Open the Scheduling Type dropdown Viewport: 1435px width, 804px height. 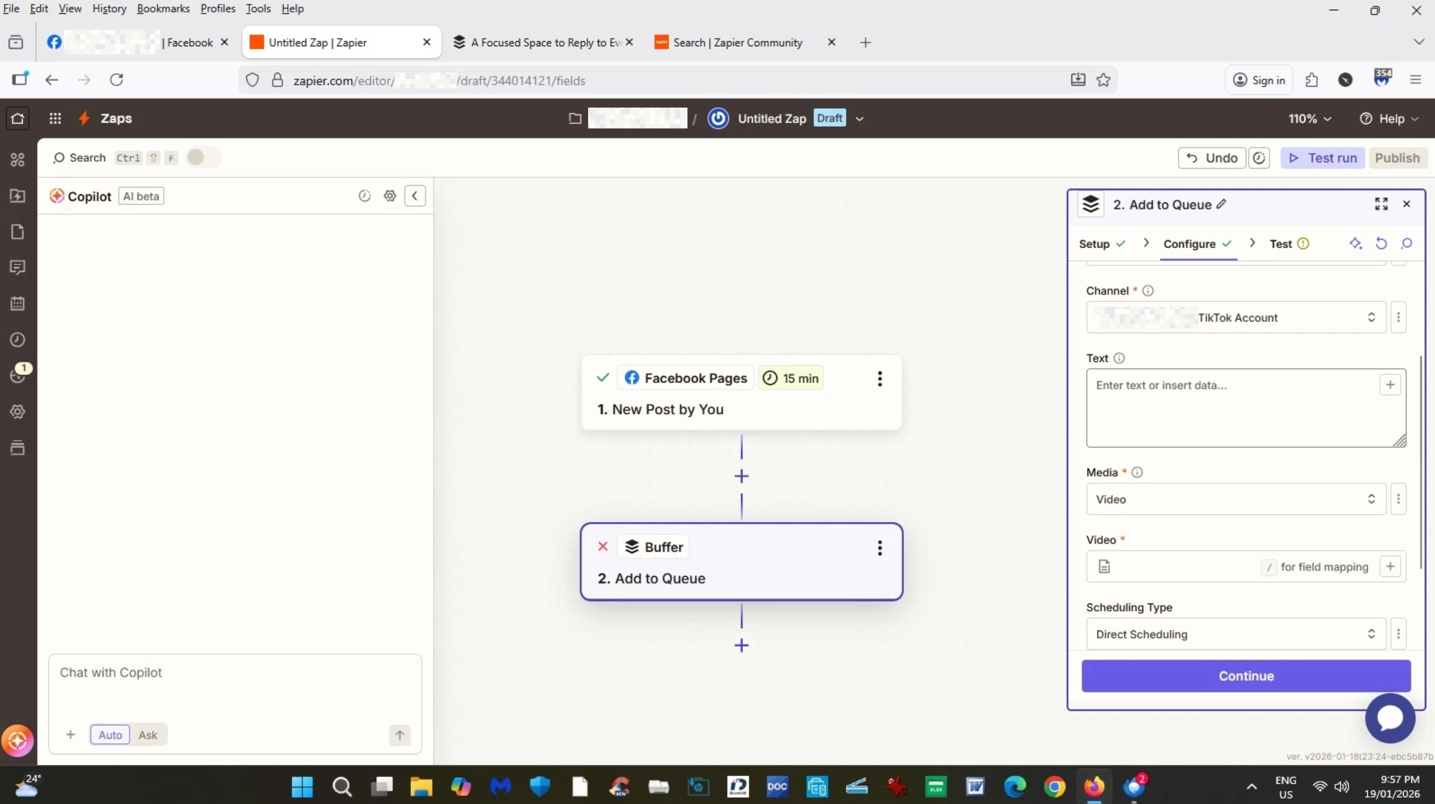point(1235,634)
